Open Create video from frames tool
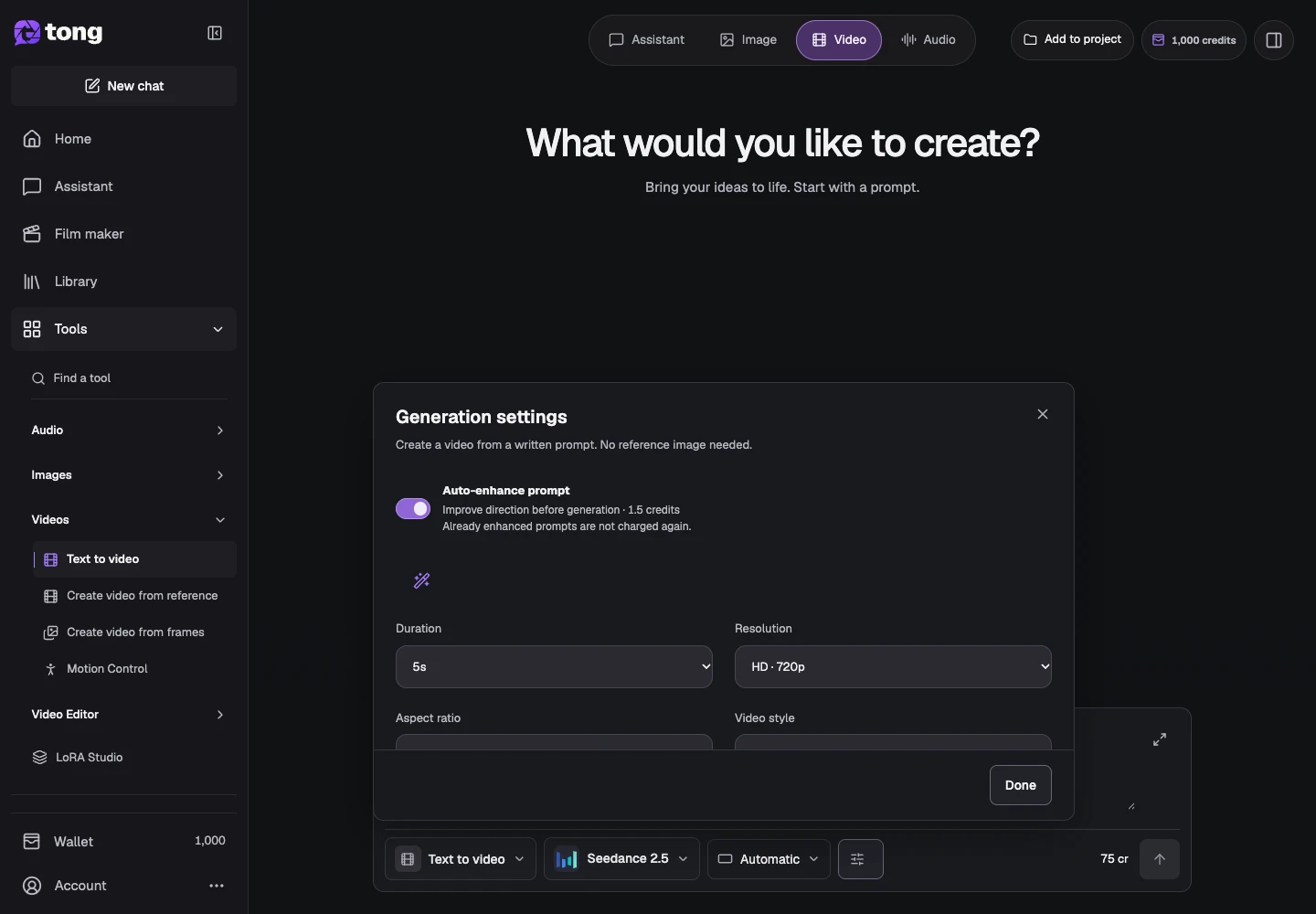Screen dimensions: 1316x914 [135, 632]
